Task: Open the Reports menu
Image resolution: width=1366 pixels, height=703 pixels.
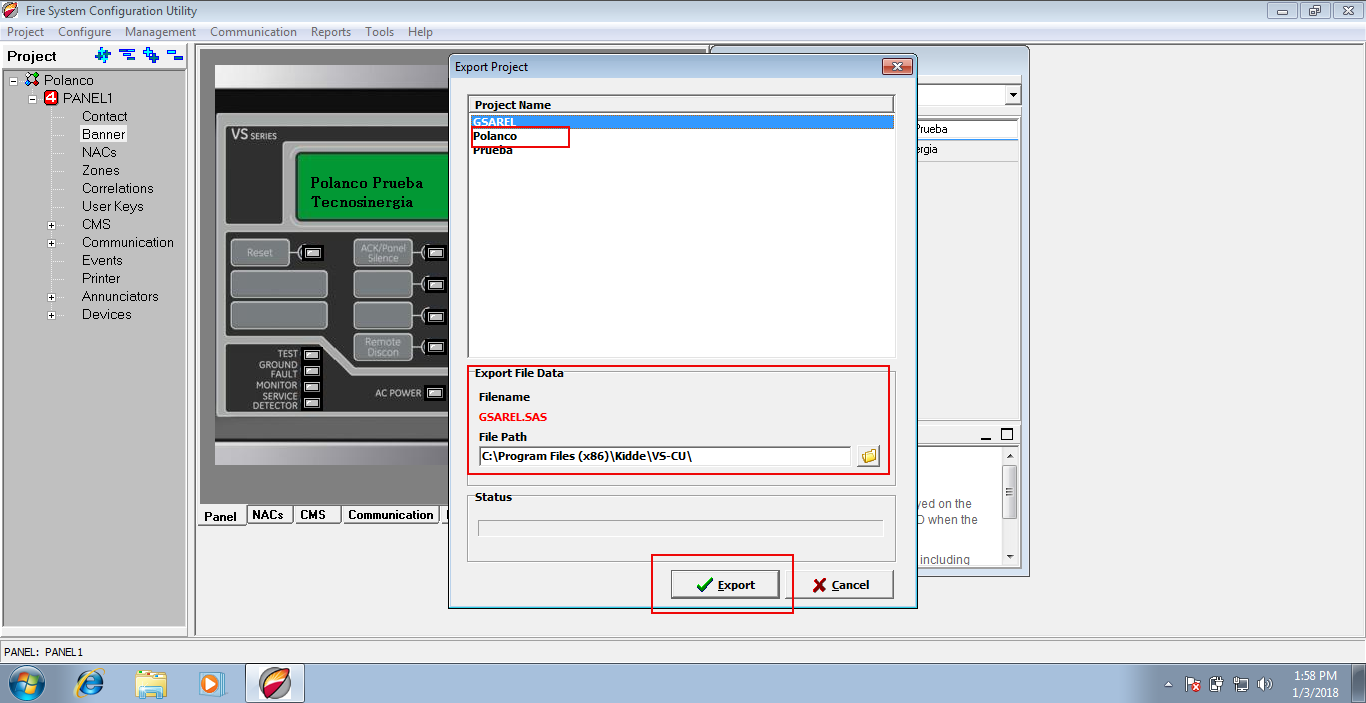Action: [x=330, y=31]
